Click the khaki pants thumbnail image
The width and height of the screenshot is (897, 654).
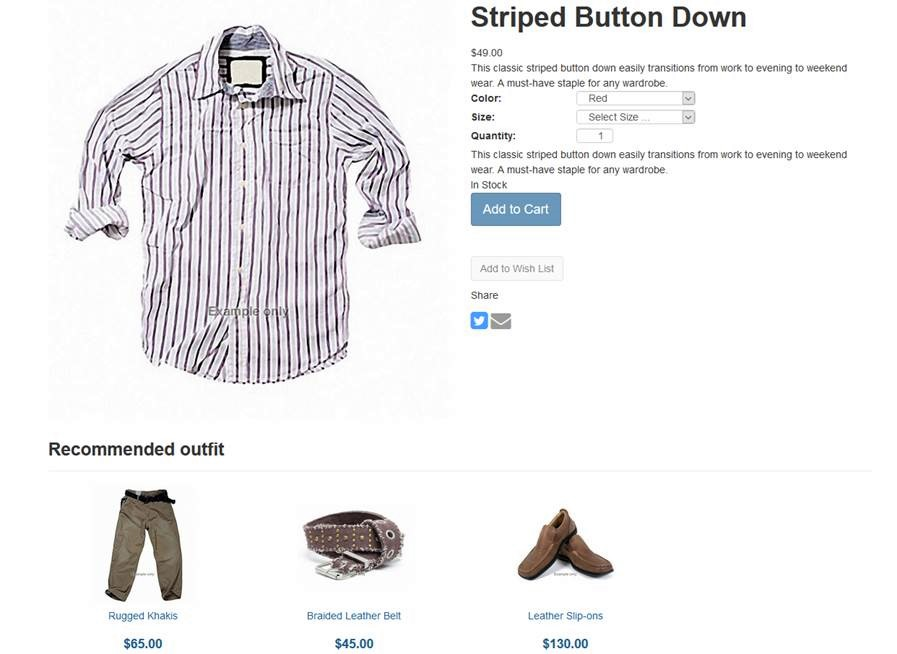click(x=141, y=541)
